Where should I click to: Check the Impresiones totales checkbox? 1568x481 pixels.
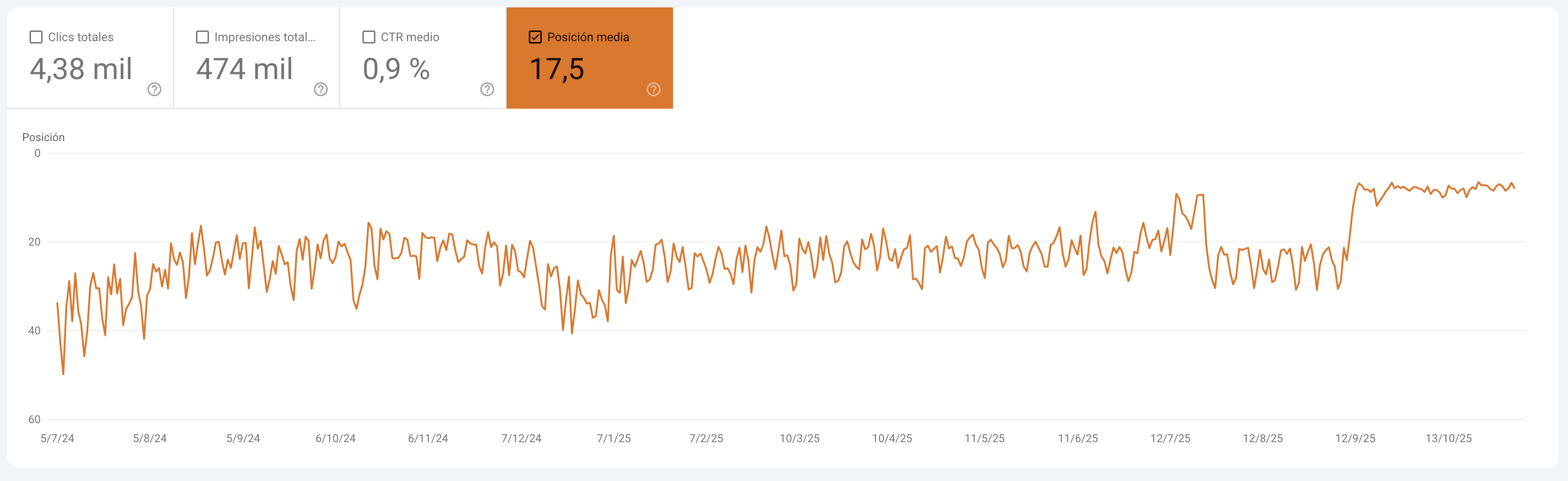coord(202,37)
